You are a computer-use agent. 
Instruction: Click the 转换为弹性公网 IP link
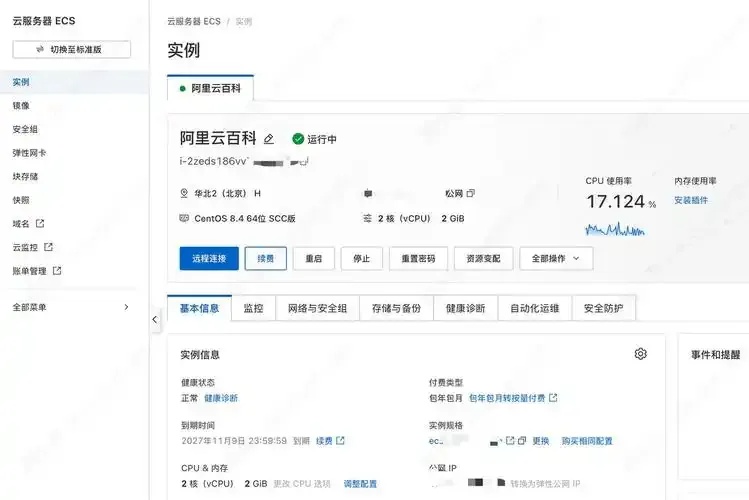tap(546, 484)
